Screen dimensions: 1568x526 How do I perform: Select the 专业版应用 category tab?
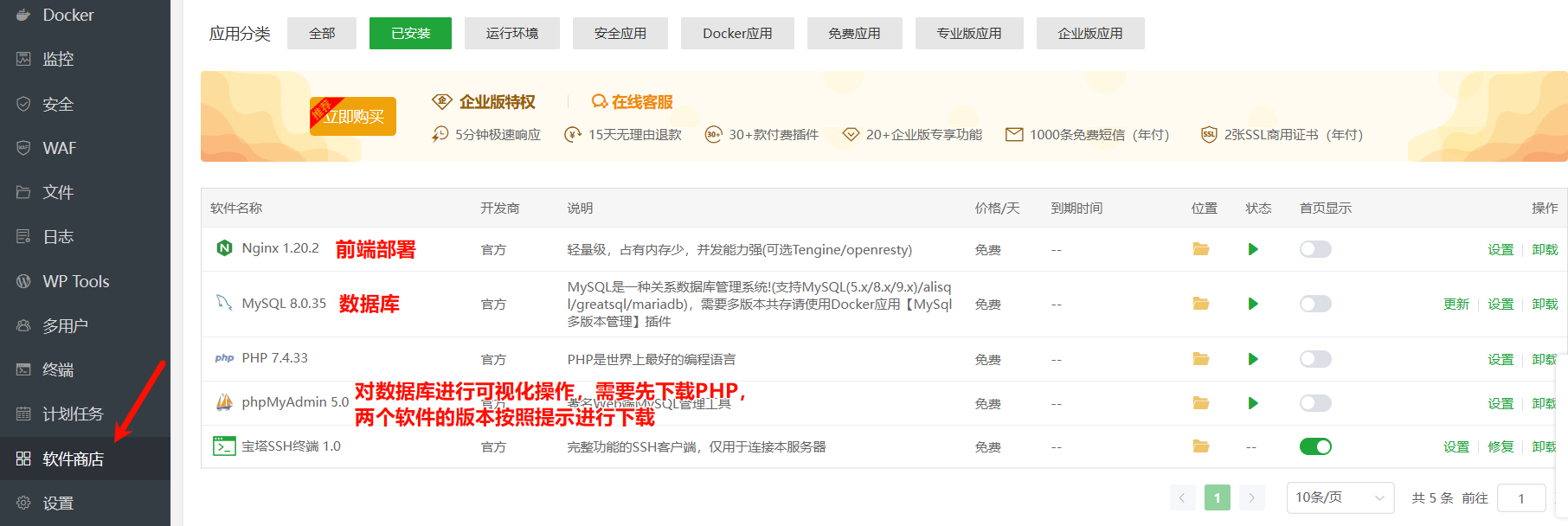click(x=969, y=33)
